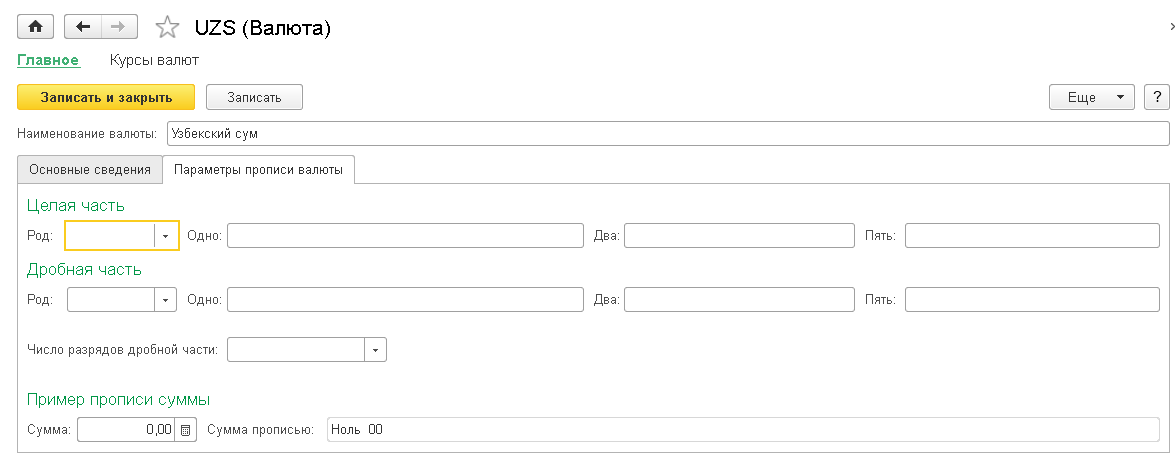This screenshot has width=1175, height=472.
Task: Open calculator icon in Сумма field
Action: (185, 430)
